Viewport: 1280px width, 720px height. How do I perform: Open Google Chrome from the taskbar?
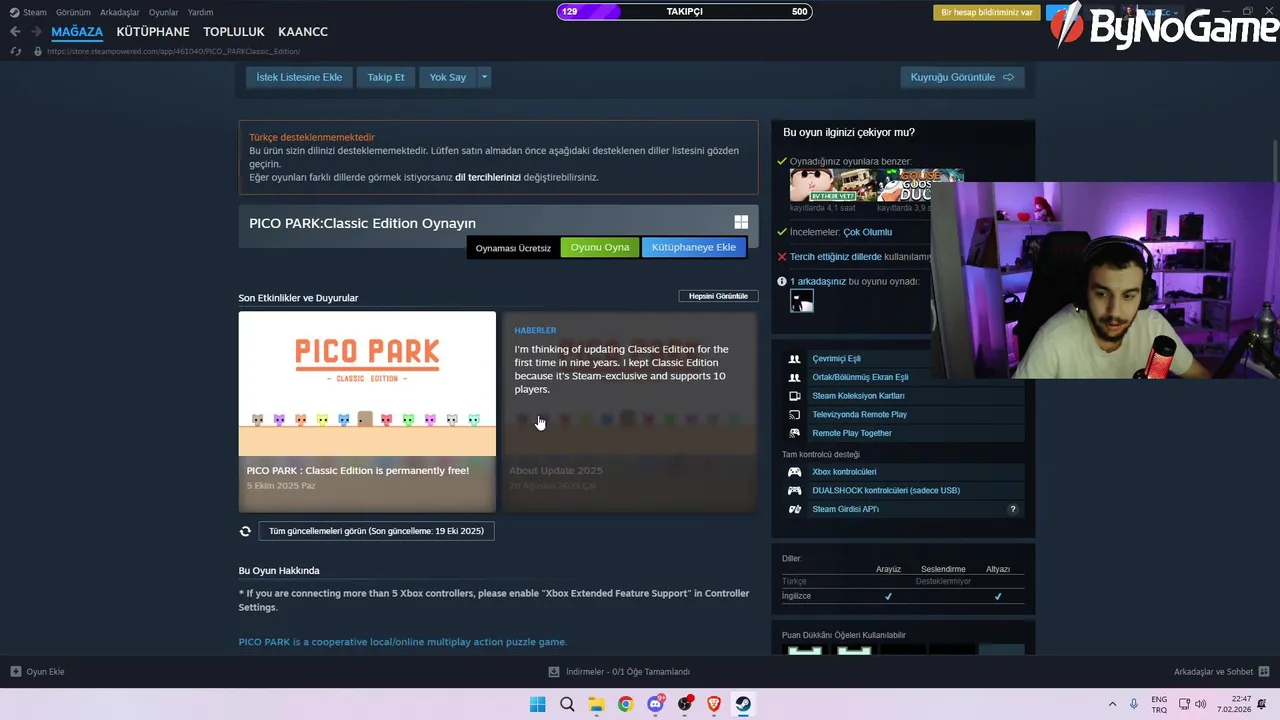625,704
